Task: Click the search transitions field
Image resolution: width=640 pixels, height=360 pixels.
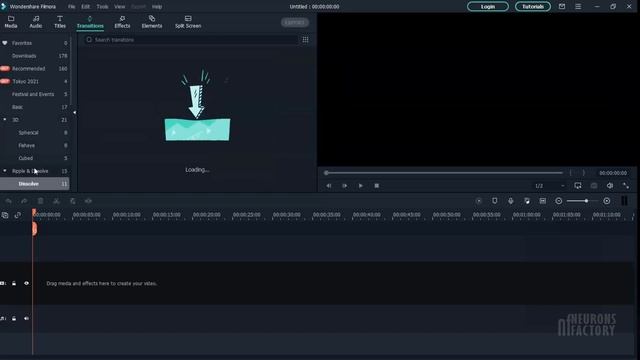Action: (x=191, y=40)
